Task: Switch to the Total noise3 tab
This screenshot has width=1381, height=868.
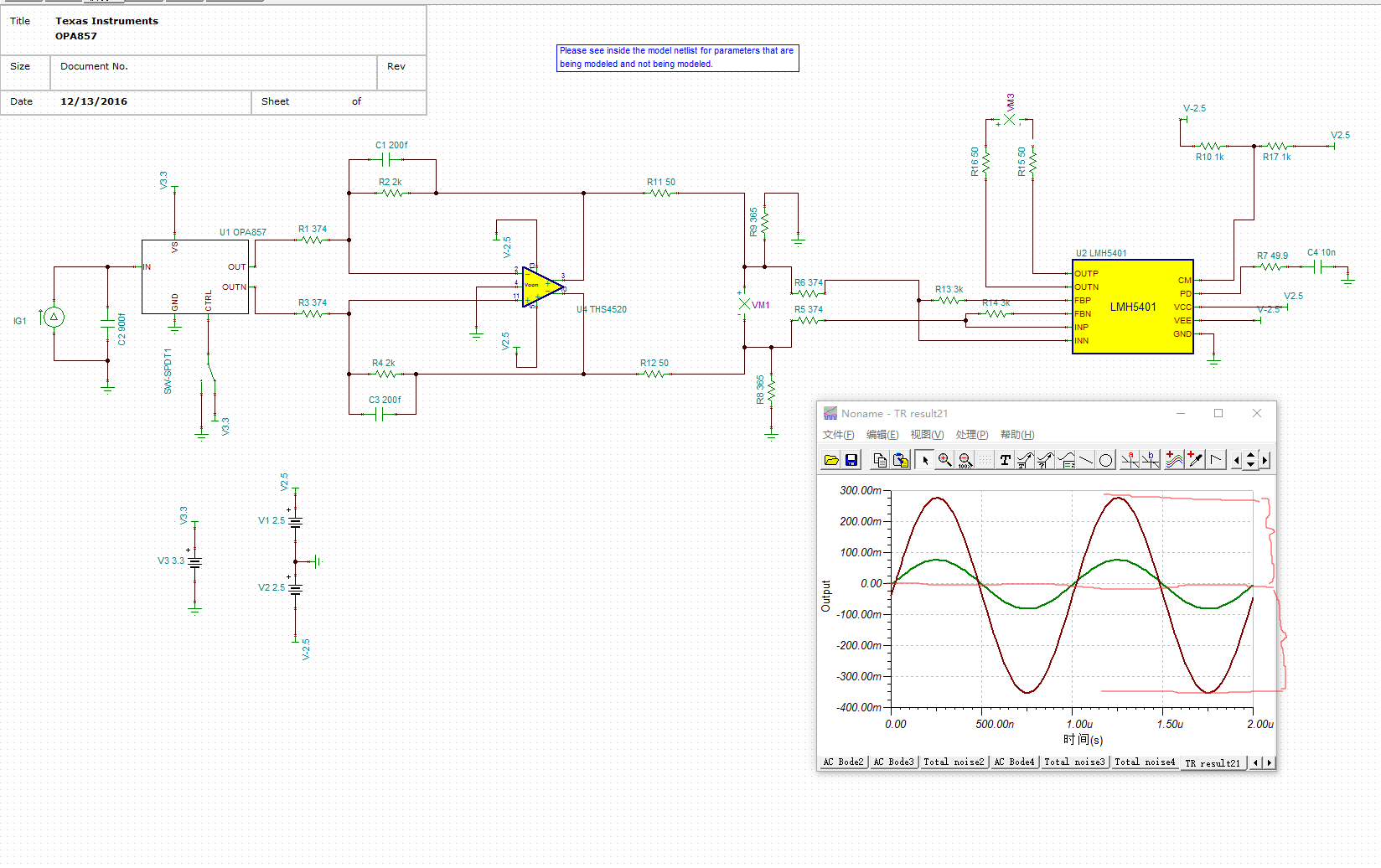Action: (x=1074, y=762)
